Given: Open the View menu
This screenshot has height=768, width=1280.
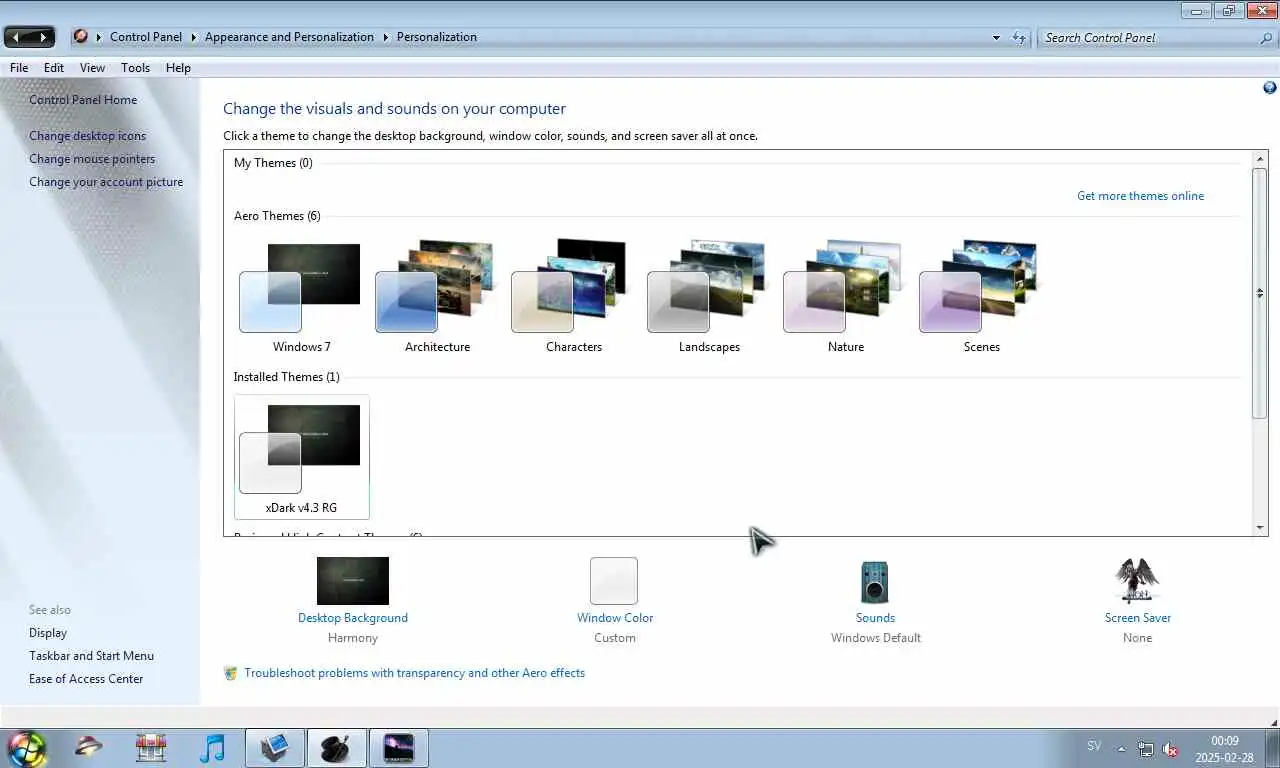Looking at the screenshot, I should pos(93,68).
